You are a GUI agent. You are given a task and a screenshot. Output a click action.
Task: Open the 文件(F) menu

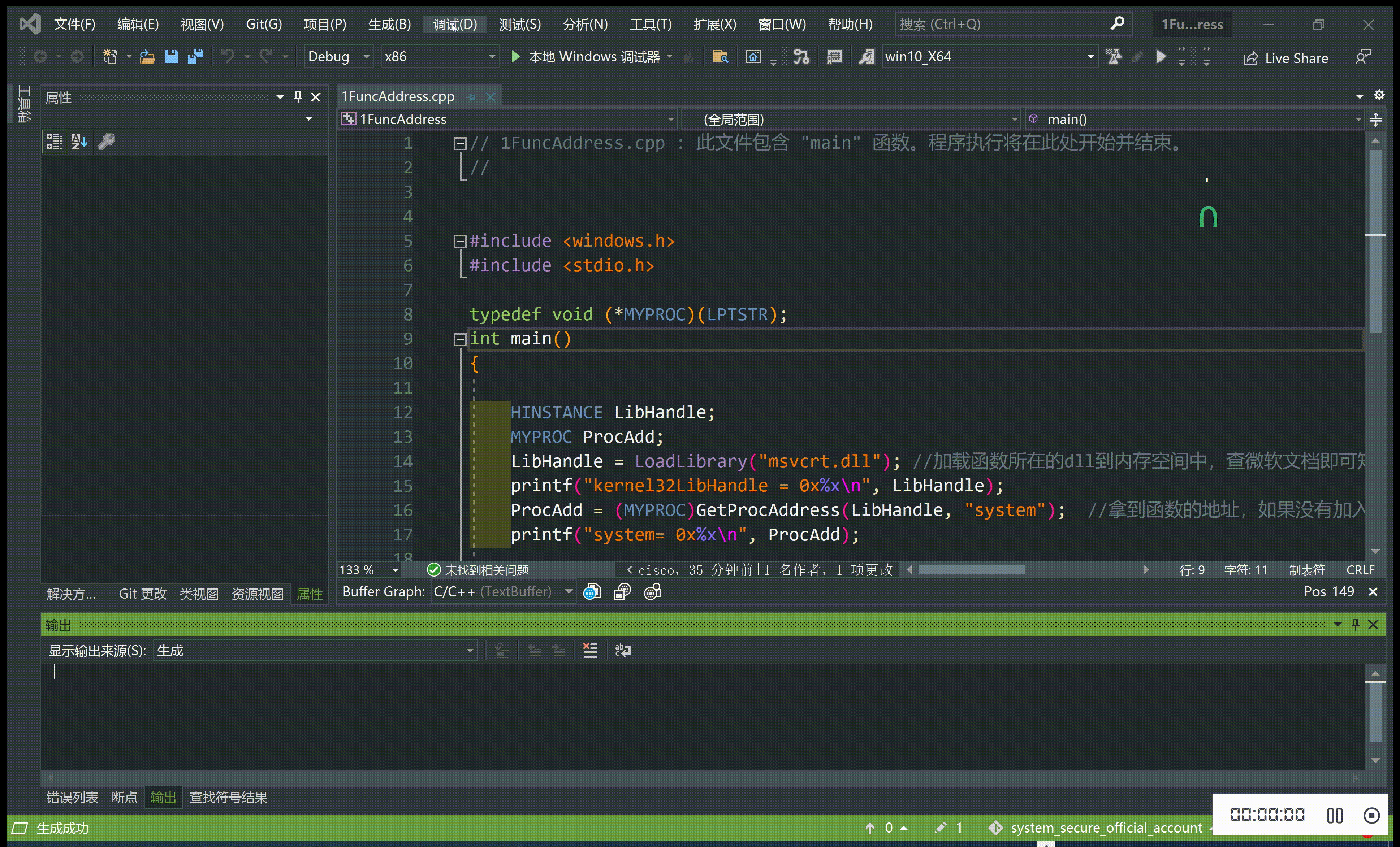pos(74,24)
